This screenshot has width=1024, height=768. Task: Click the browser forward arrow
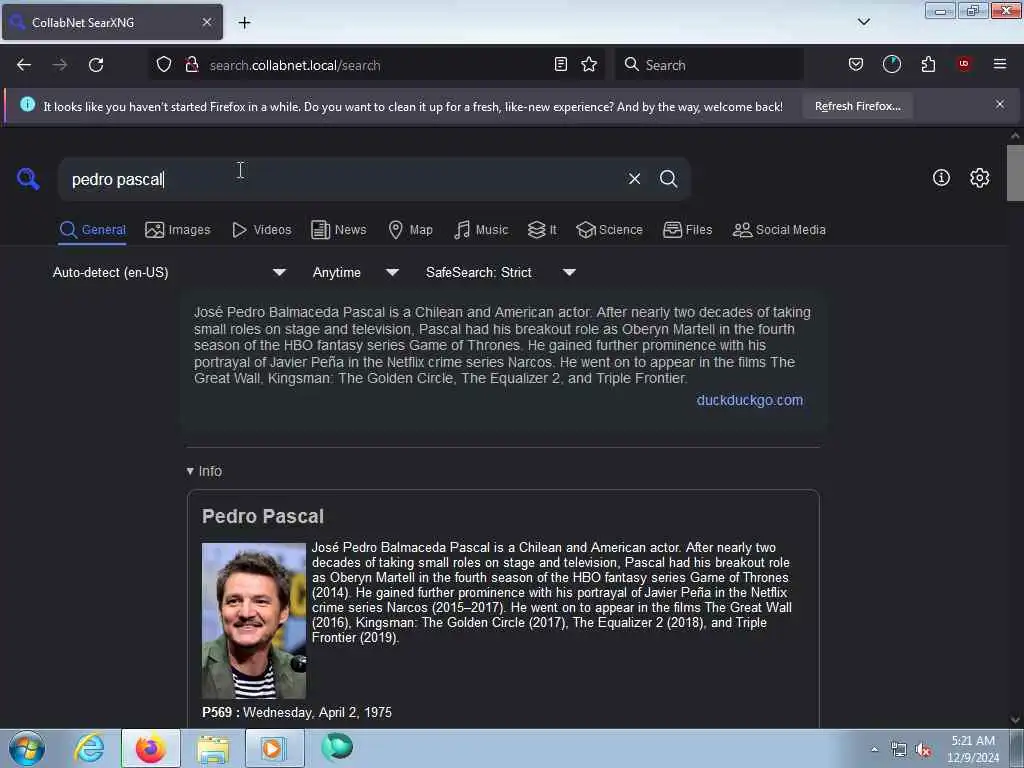click(60, 65)
